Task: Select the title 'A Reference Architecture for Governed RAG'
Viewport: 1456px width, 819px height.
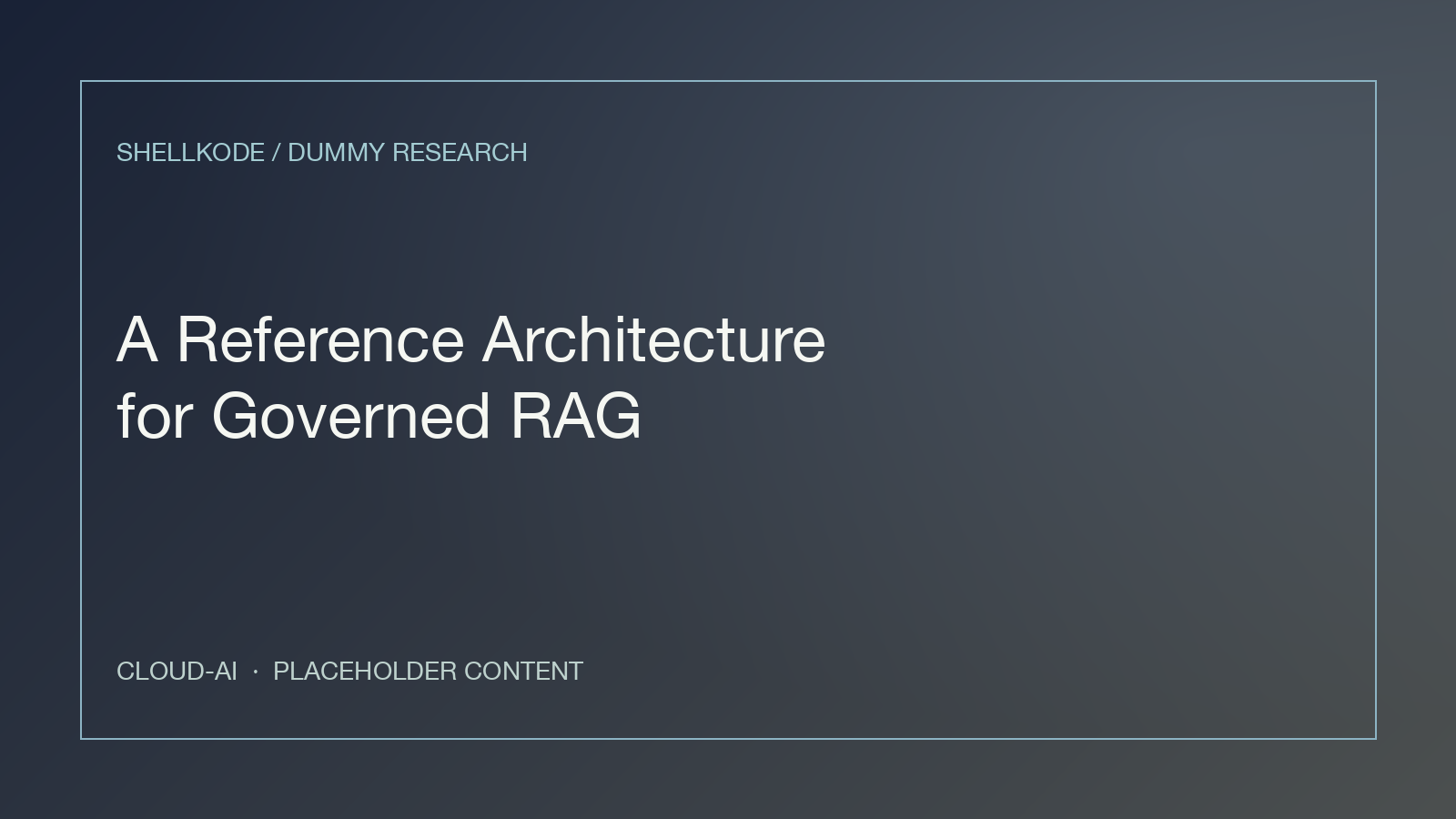Action: pyautogui.click(x=471, y=377)
